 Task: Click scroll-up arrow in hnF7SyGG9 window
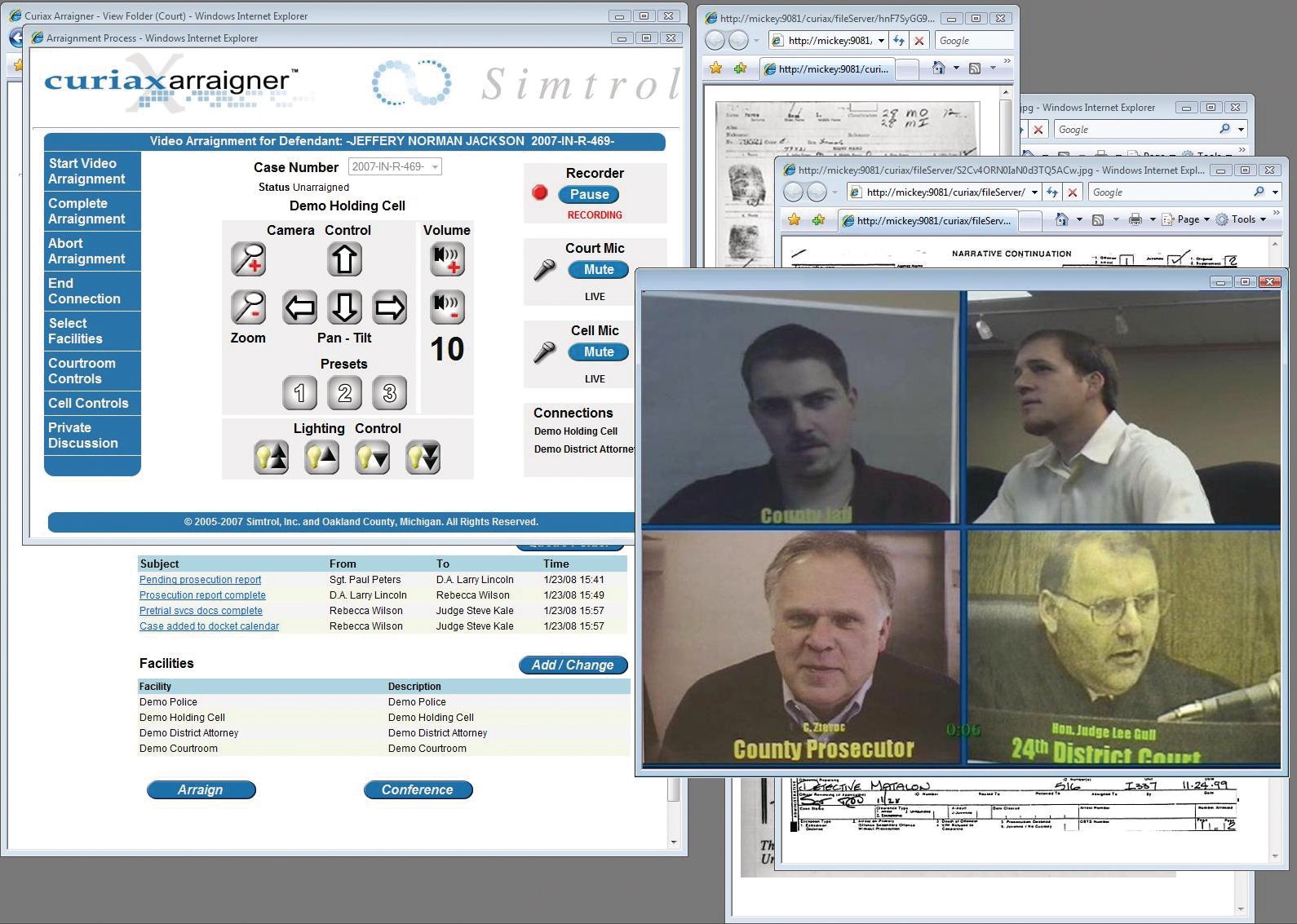[x=1007, y=93]
